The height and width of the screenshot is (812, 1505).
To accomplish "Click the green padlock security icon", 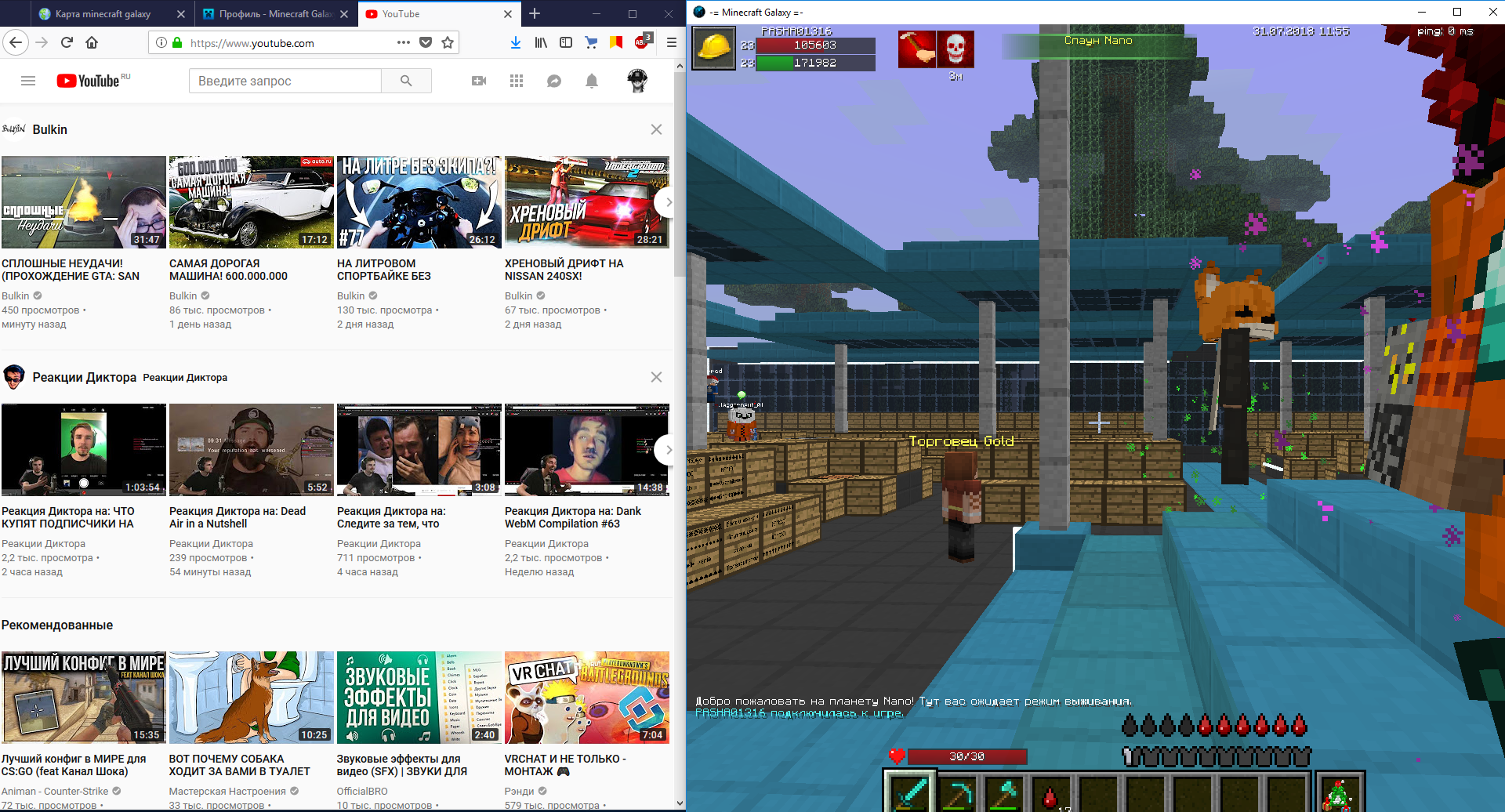I will coord(177,42).
